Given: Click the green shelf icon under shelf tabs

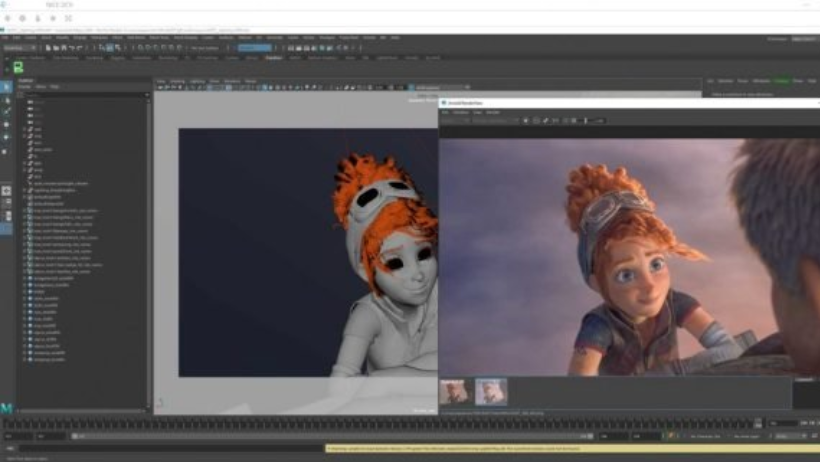Looking at the screenshot, I should pos(18,67).
